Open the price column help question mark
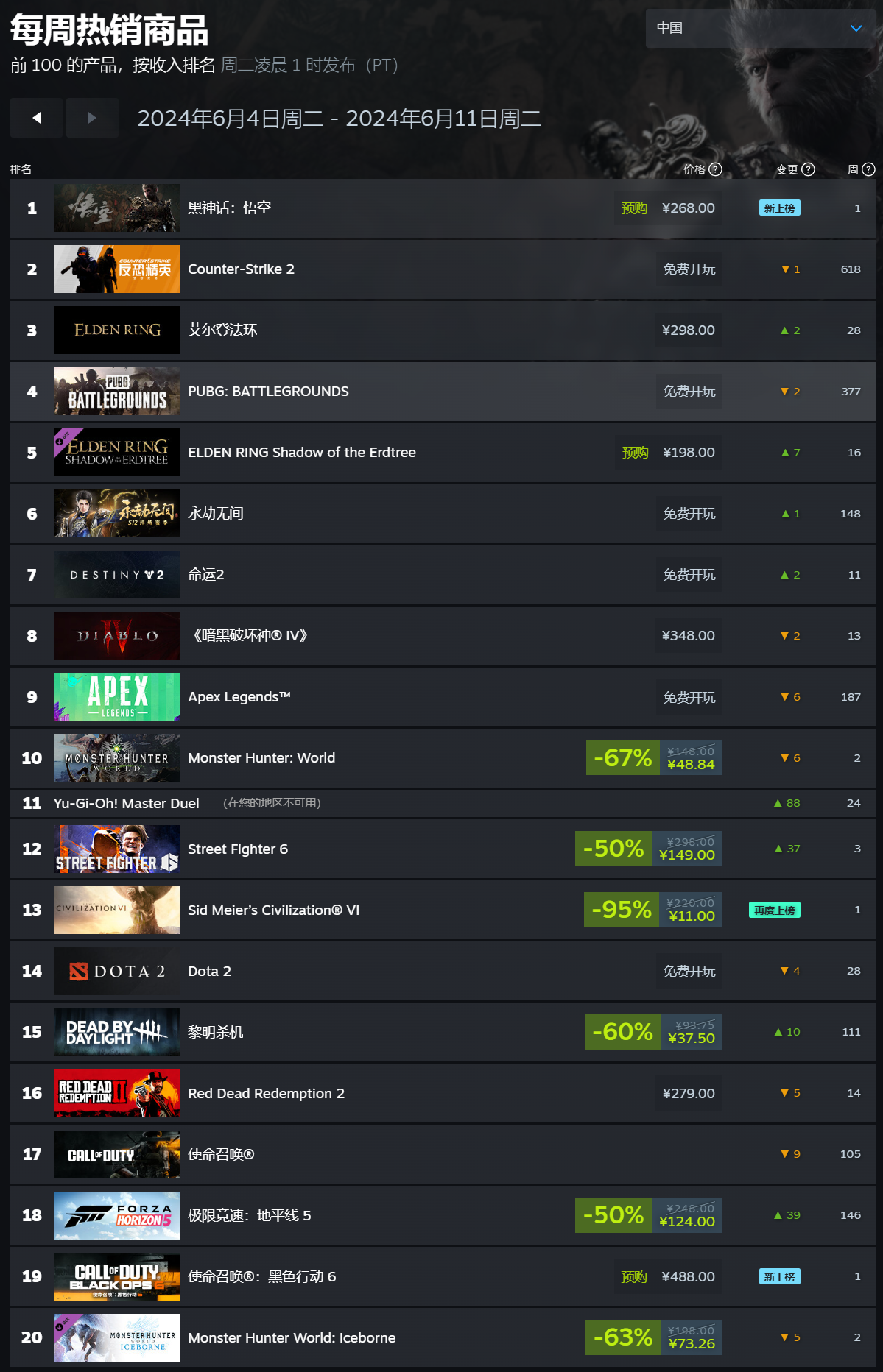 point(715,169)
